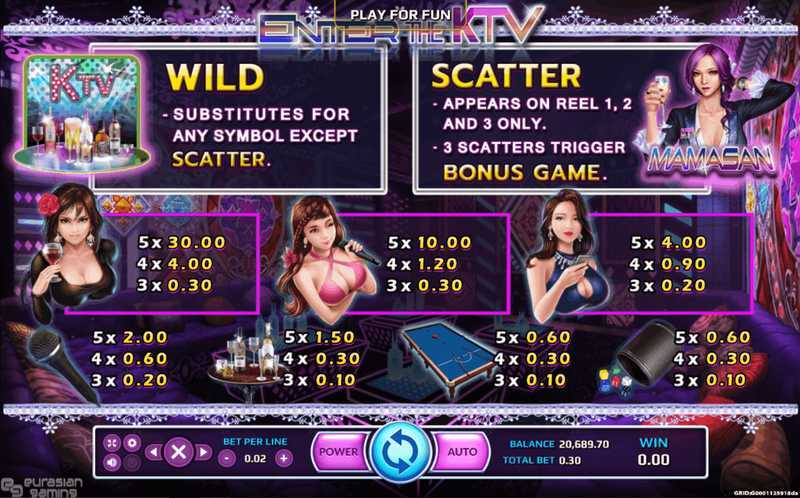Select the KTV wild symbol image
Image resolution: width=800 pixels, height=498 pixels.
click(x=83, y=113)
